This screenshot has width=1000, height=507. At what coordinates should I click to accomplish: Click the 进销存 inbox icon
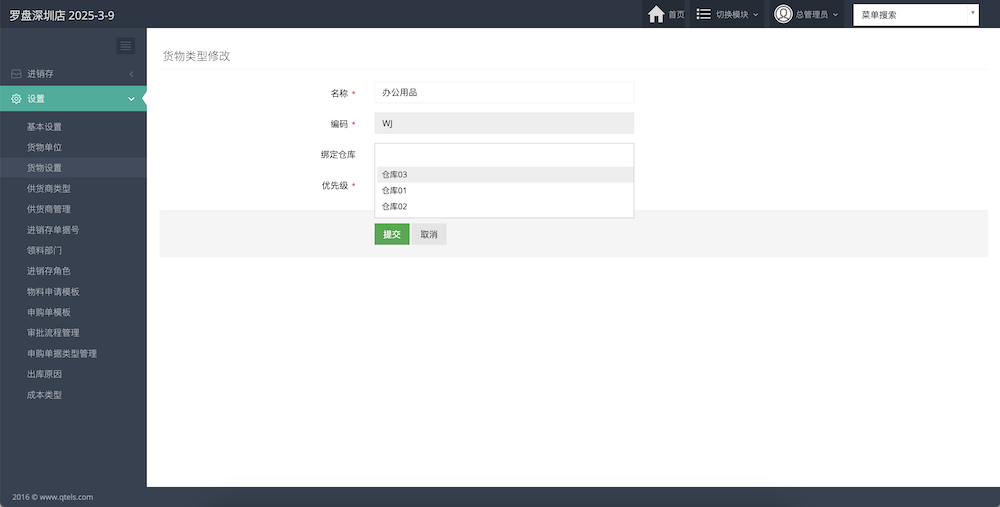[x=16, y=74]
